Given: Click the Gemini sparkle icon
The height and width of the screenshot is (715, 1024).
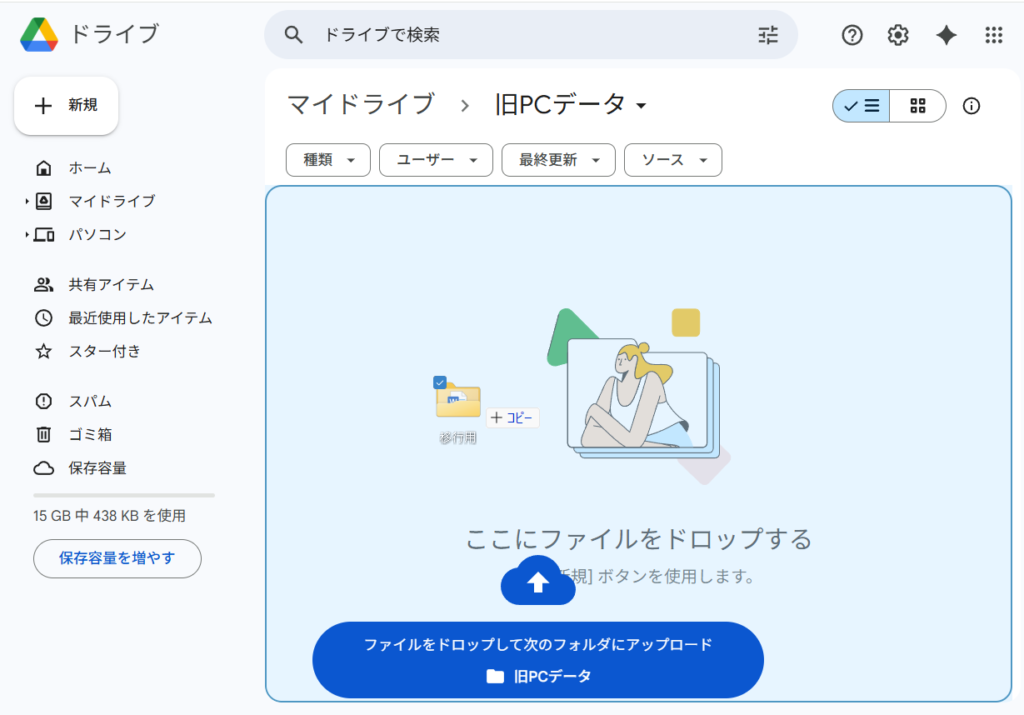Looking at the screenshot, I should tap(946, 35).
